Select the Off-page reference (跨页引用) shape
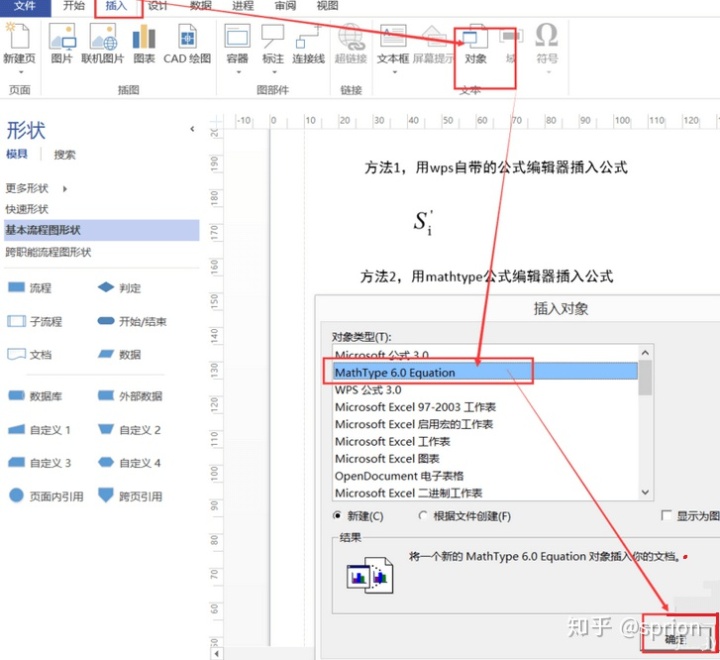The width and height of the screenshot is (720, 660). (130, 496)
